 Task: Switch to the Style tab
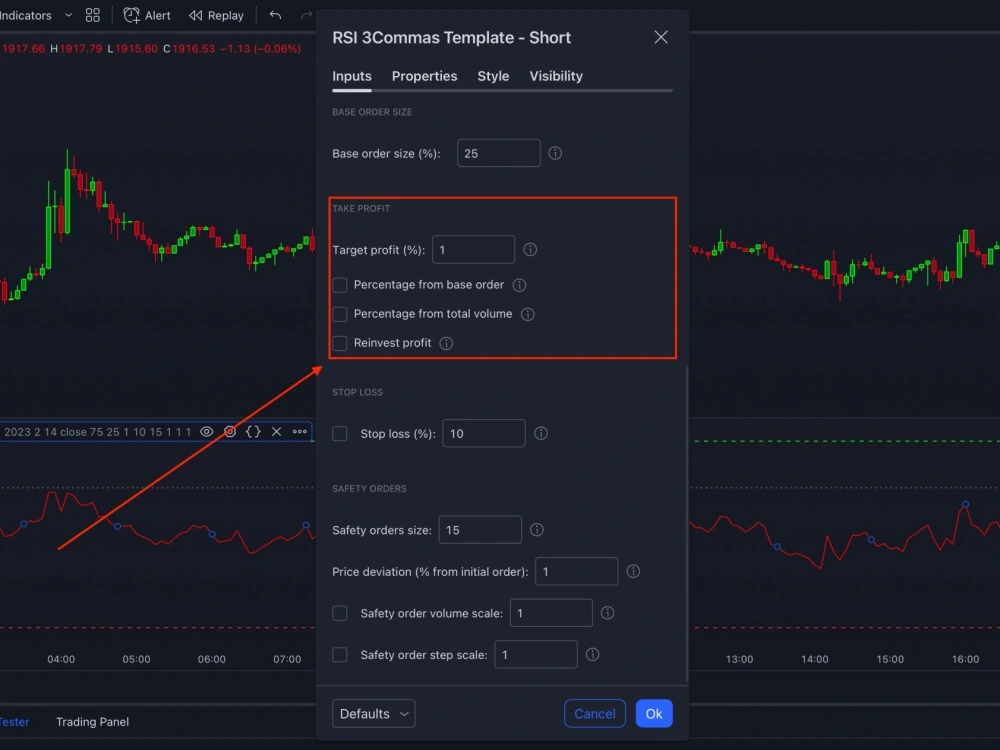coord(493,76)
